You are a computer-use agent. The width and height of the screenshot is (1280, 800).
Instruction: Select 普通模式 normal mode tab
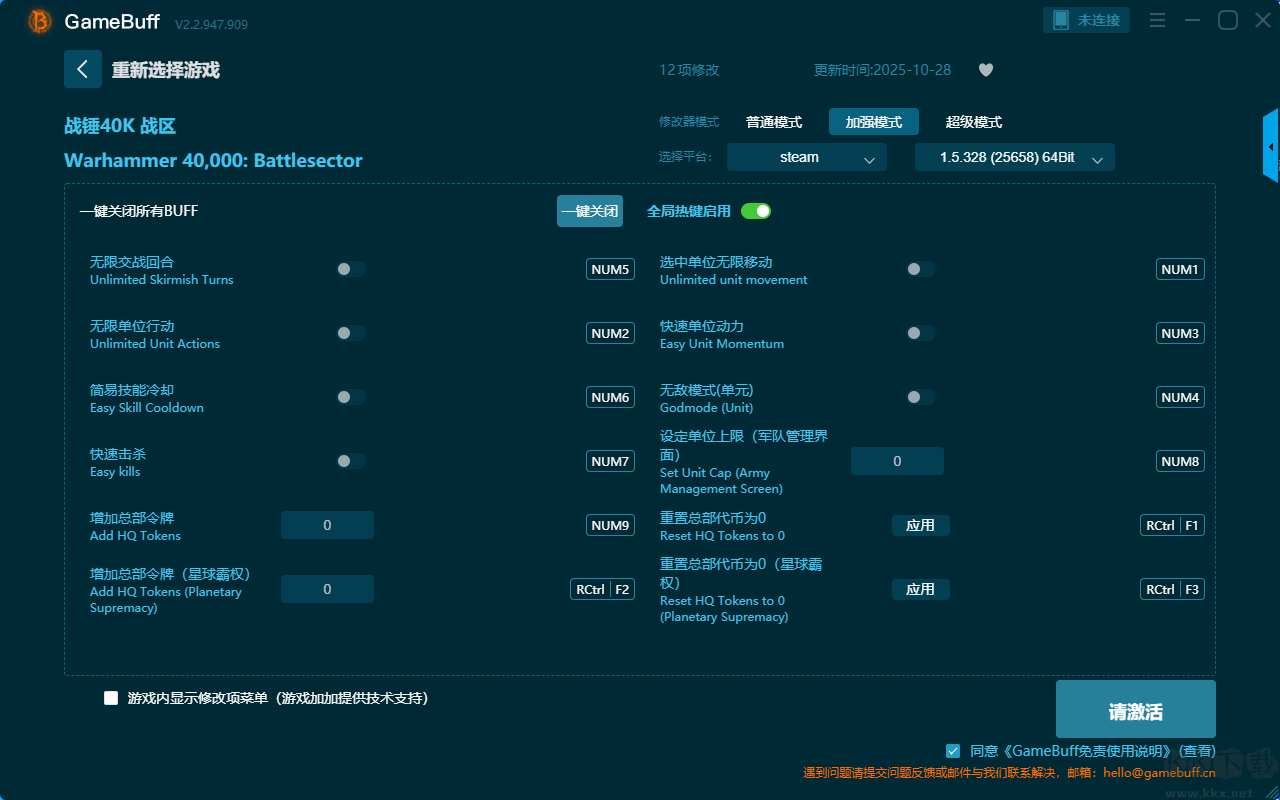coord(774,122)
